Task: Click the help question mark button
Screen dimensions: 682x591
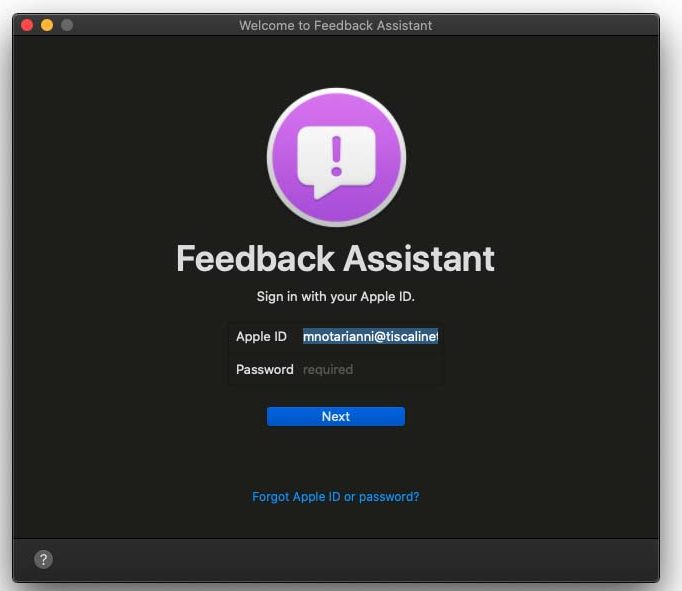Action: [x=43, y=559]
